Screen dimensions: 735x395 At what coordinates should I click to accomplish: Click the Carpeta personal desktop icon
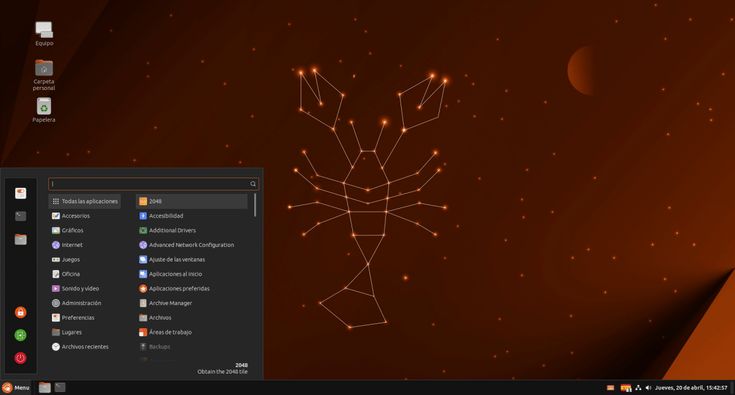pyautogui.click(x=44, y=75)
